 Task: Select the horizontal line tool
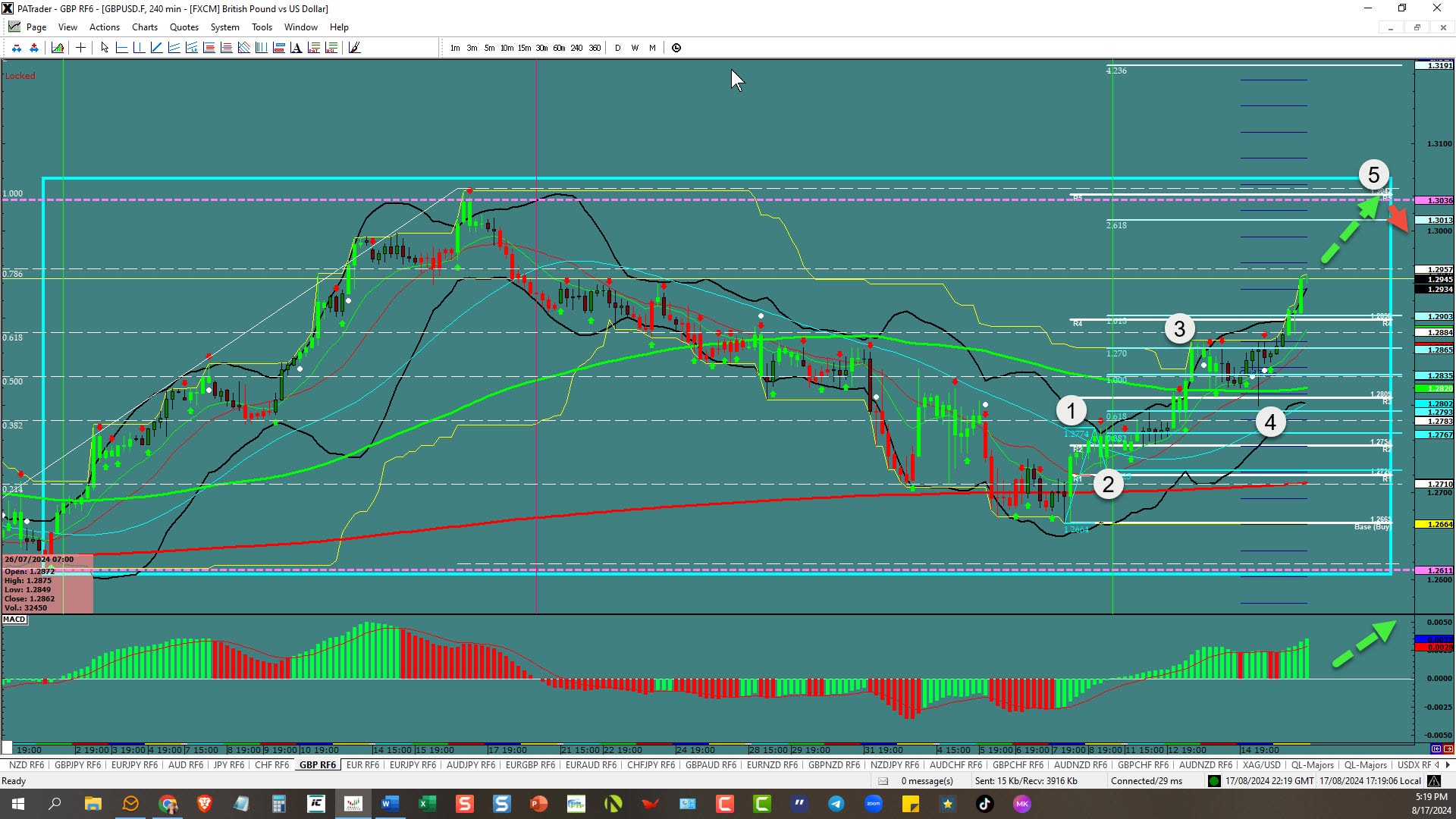click(x=121, y=48)
